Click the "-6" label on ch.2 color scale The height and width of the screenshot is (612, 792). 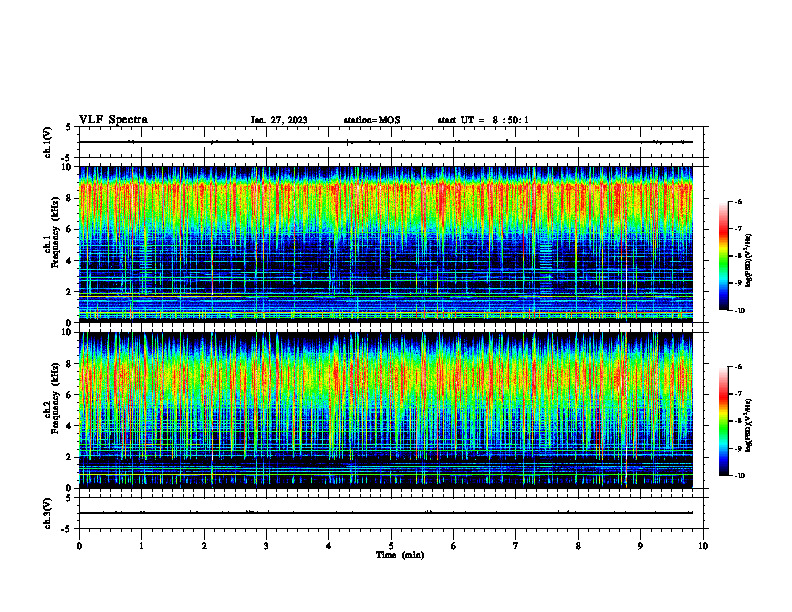point(738,367)
